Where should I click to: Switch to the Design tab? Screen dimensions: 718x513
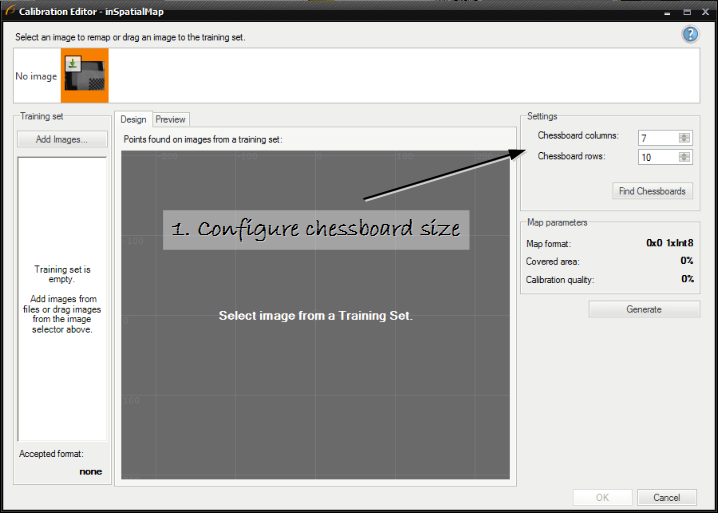click(x=133, y=119)
